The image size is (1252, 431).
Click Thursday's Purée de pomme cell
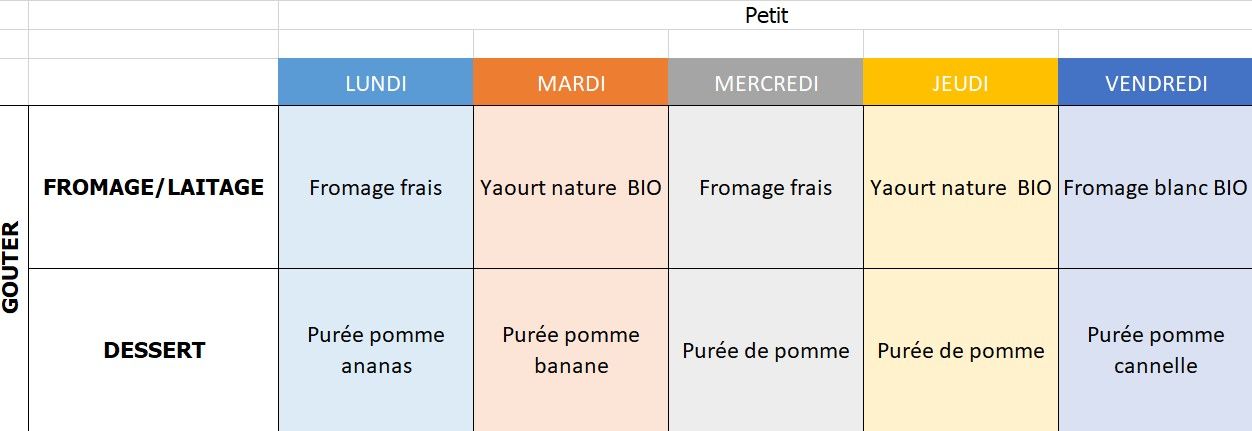960,350
